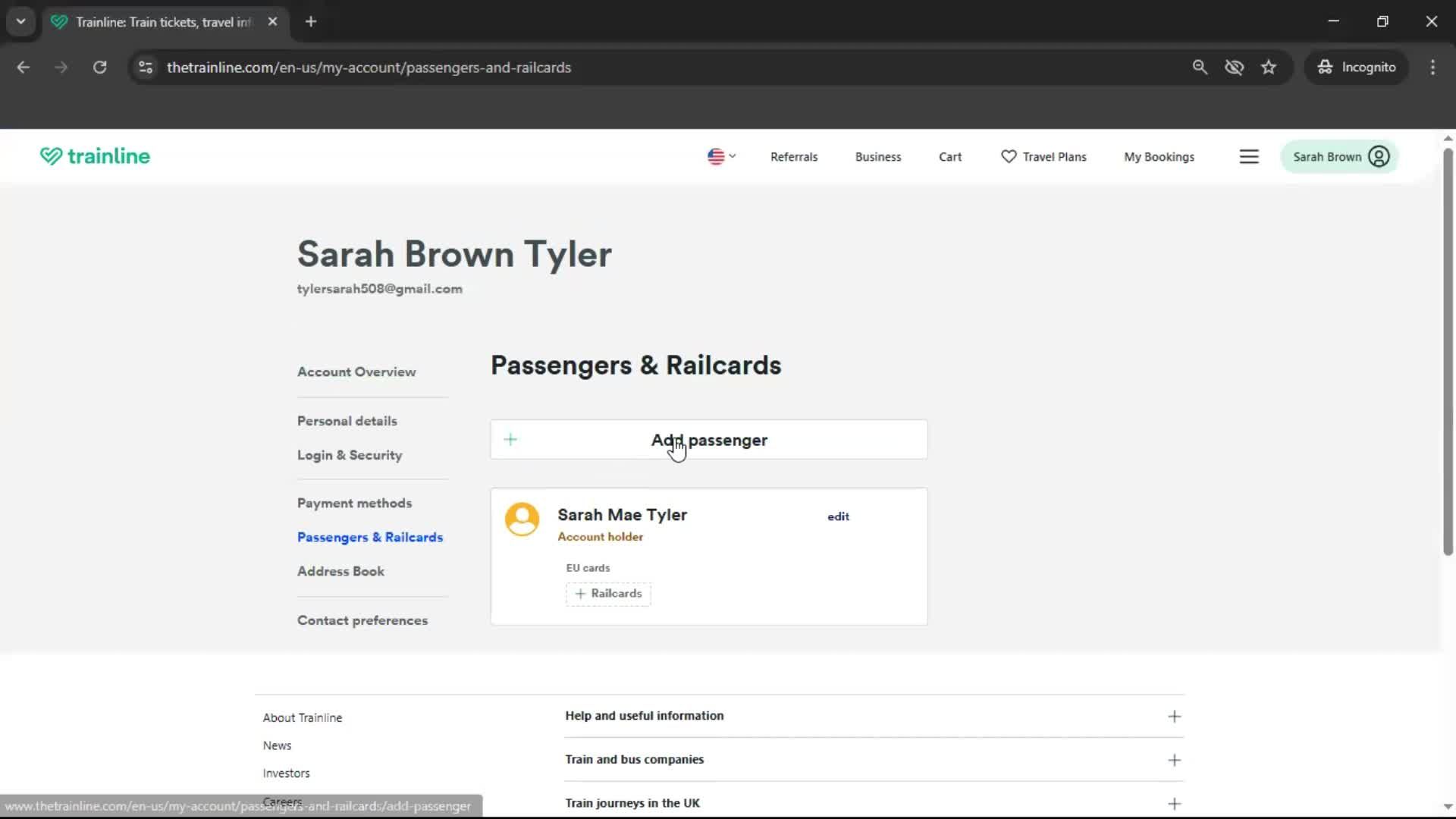Screen dimensions: 1456x819
Task: Click the browser back arrow
Action: (x=23, y=67)
